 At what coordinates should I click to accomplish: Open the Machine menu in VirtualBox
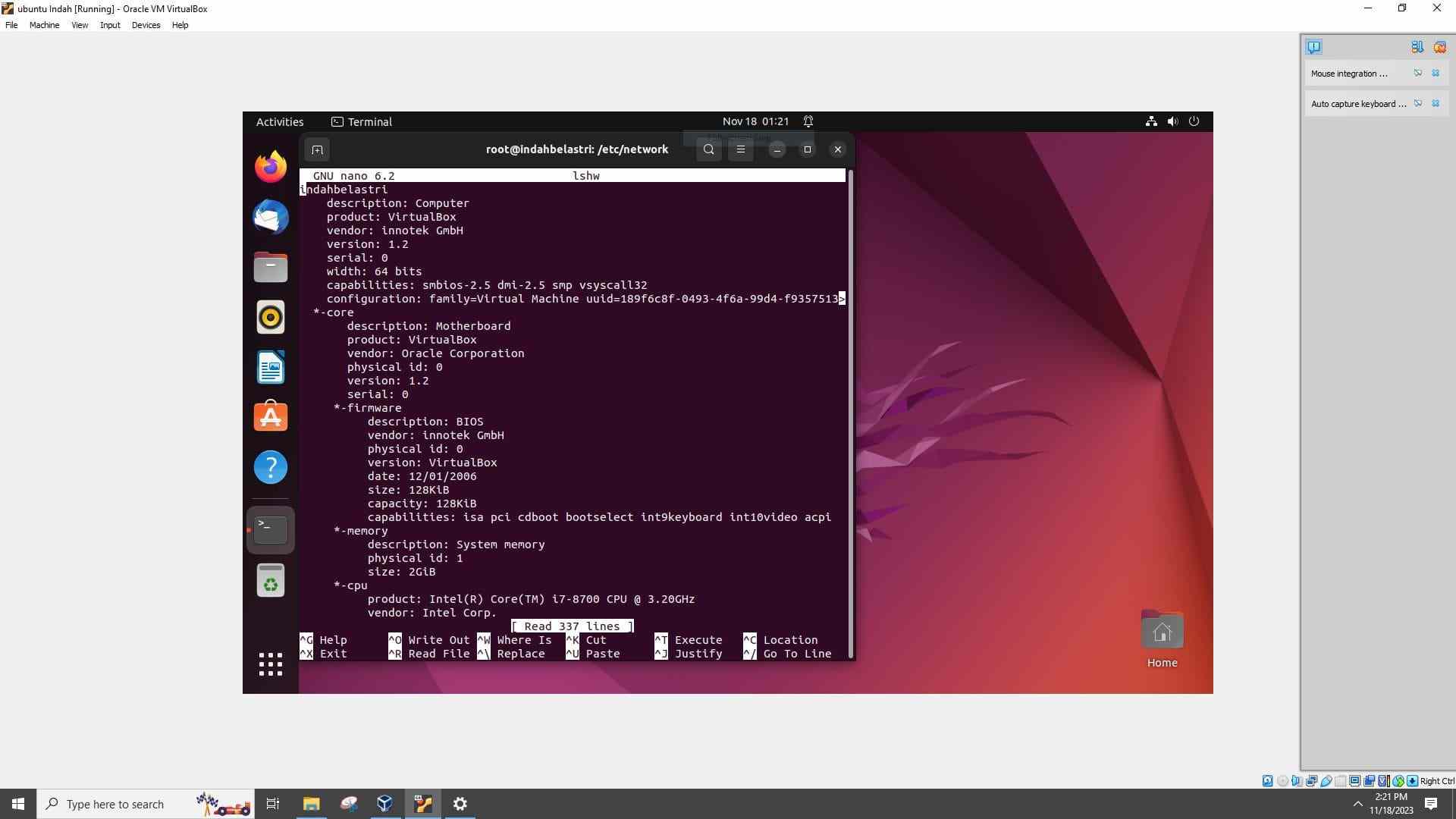coord(44,25)
